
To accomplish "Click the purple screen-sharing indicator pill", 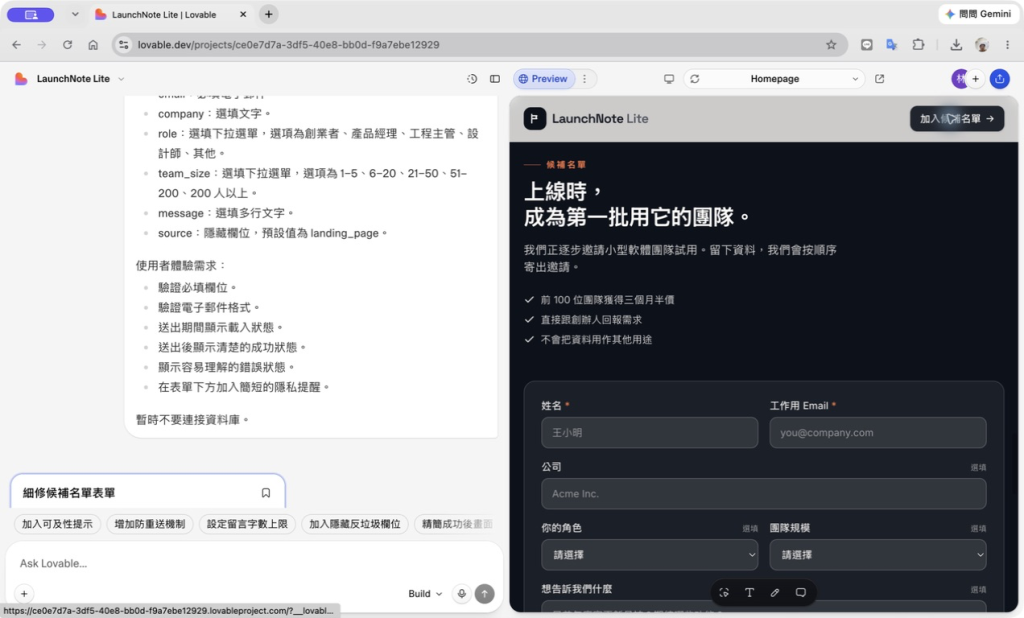I will (x=31, y=14).
